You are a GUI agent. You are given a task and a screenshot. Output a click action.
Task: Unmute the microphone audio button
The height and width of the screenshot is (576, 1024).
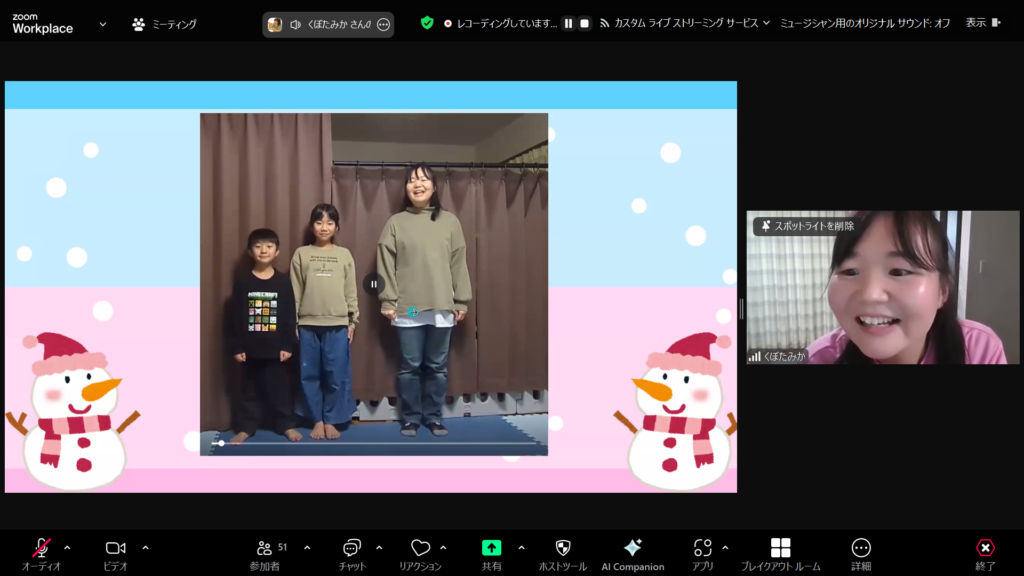[x=41, y=548]
